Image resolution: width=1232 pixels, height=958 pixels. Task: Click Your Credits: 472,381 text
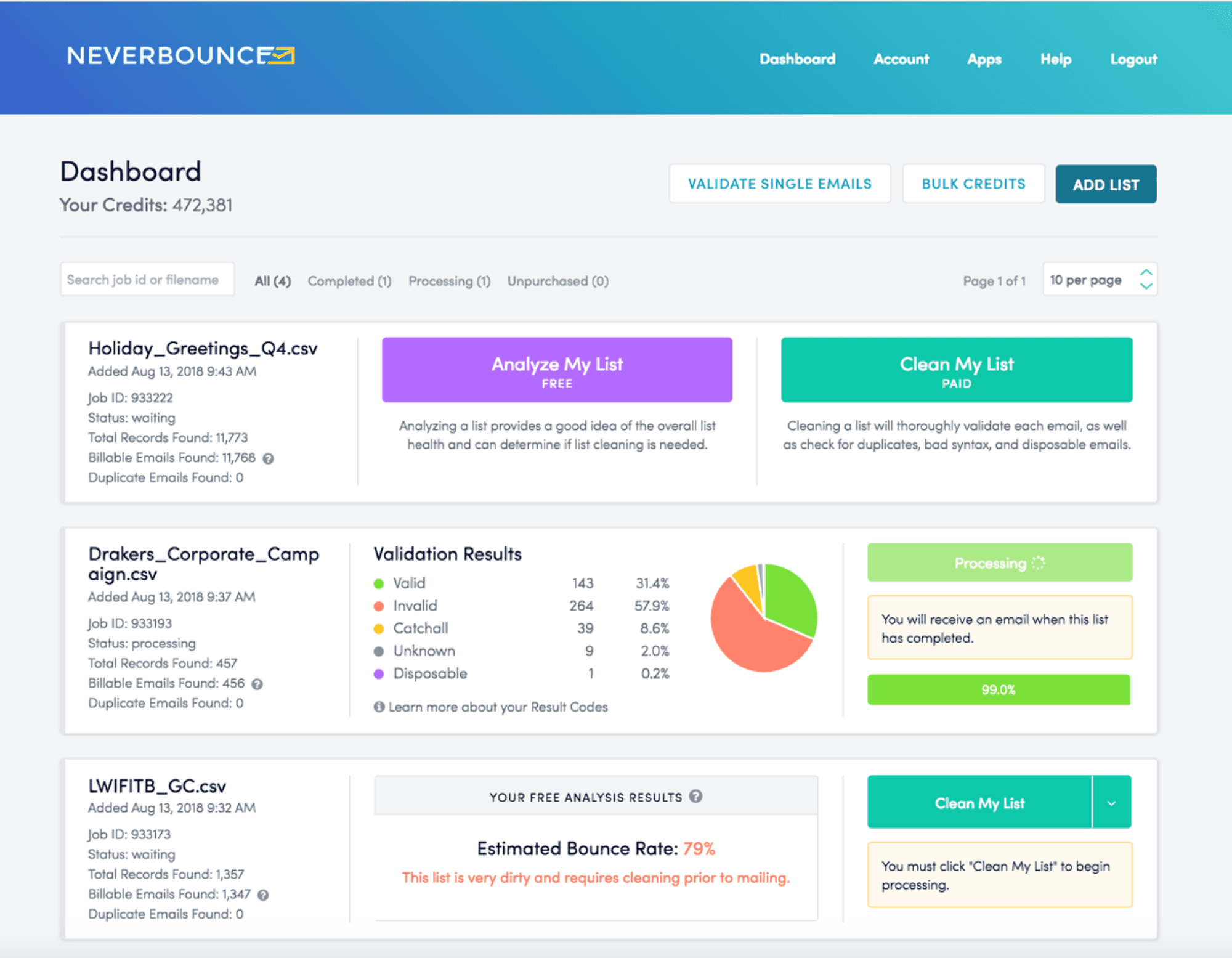pyautogui.click(x=146, y=205)
